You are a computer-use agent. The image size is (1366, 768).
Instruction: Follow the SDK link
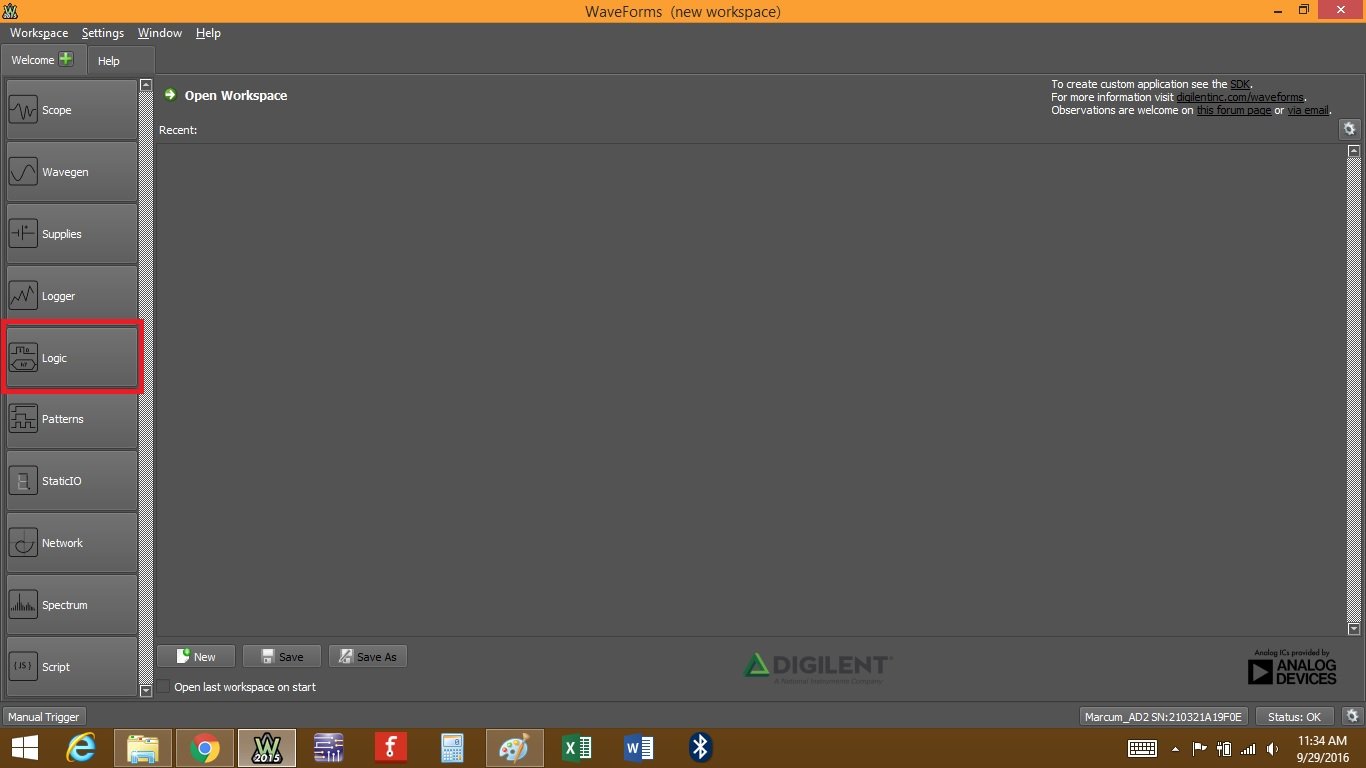click(1240, 84)
